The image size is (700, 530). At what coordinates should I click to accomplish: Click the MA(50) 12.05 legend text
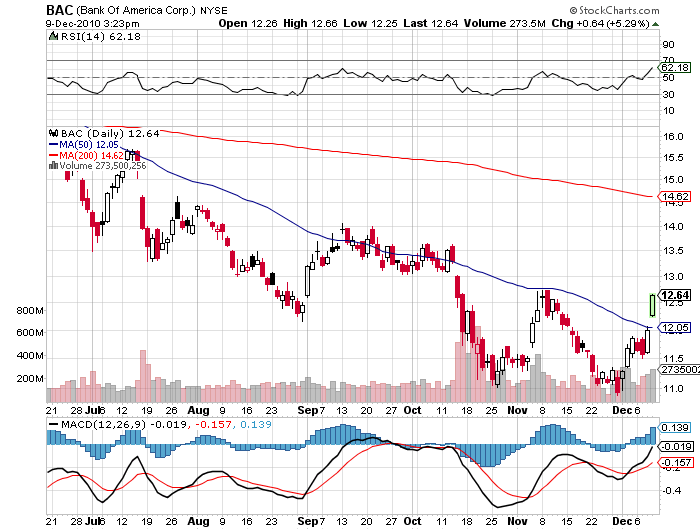click(89, 145)
